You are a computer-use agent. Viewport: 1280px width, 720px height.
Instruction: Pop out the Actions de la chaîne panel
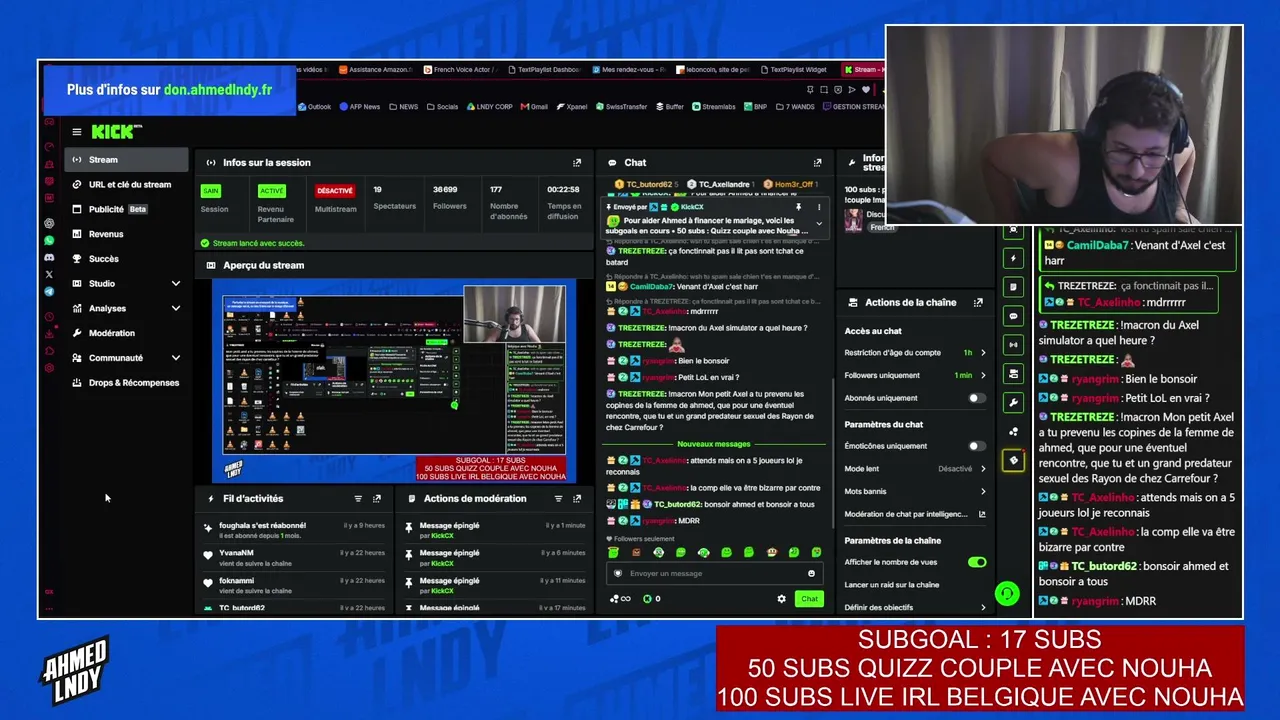click(978, 302)
